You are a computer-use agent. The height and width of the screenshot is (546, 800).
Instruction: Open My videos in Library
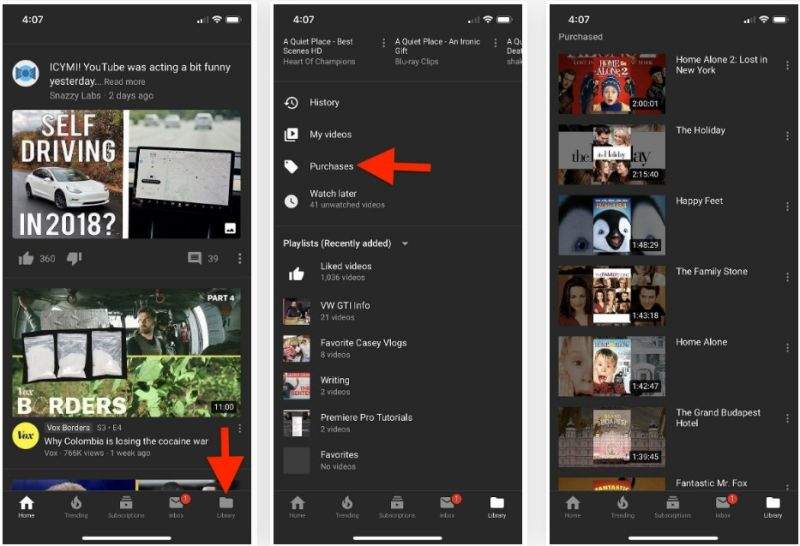[397, 135]
